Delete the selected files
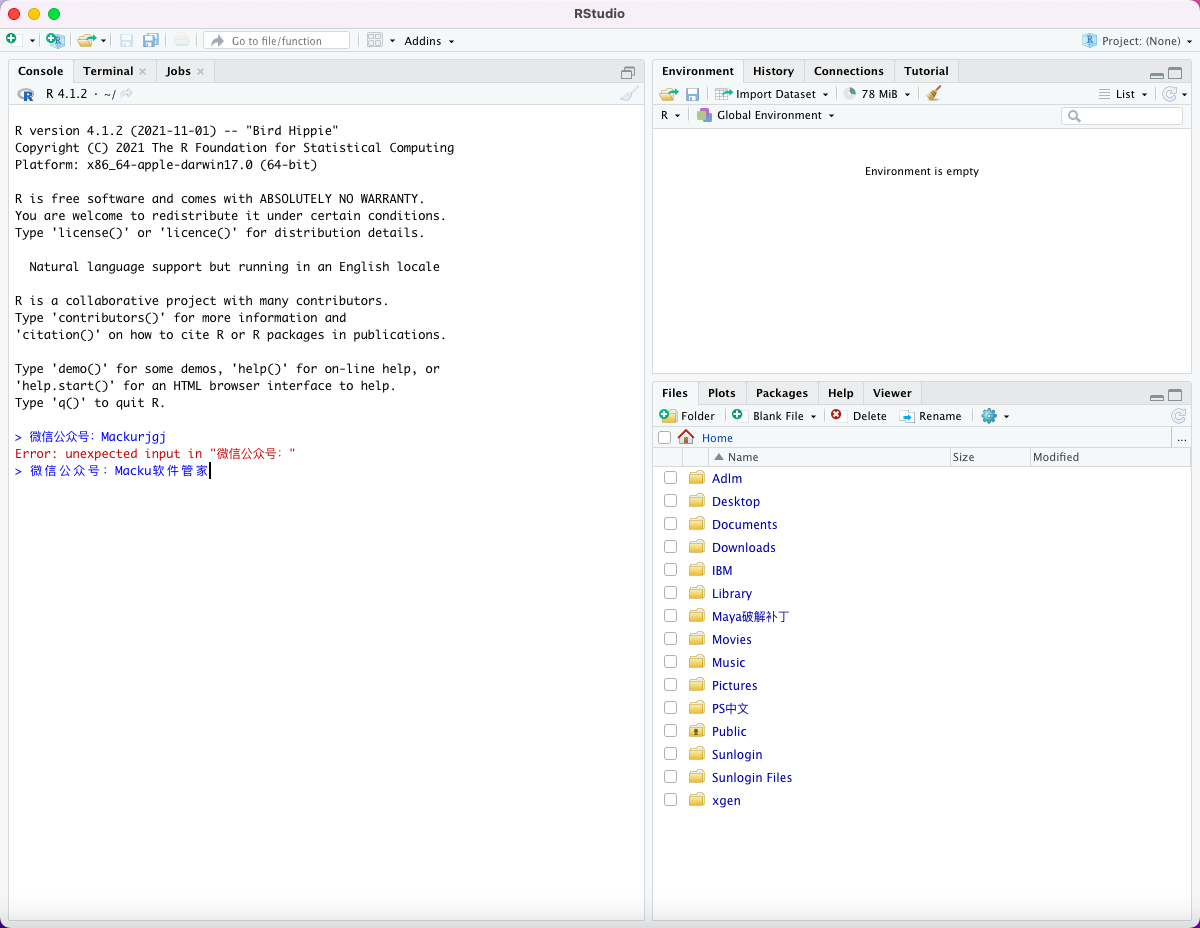This screenshot has height=928, width=1200. pos(859,416)
